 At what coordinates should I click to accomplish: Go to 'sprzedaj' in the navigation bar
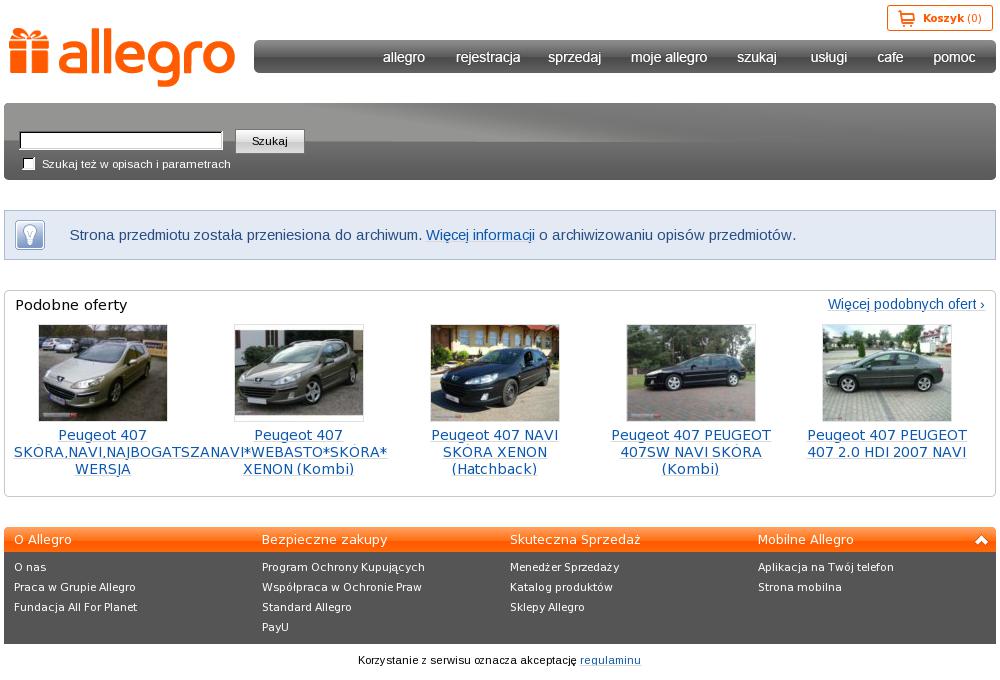575,57
